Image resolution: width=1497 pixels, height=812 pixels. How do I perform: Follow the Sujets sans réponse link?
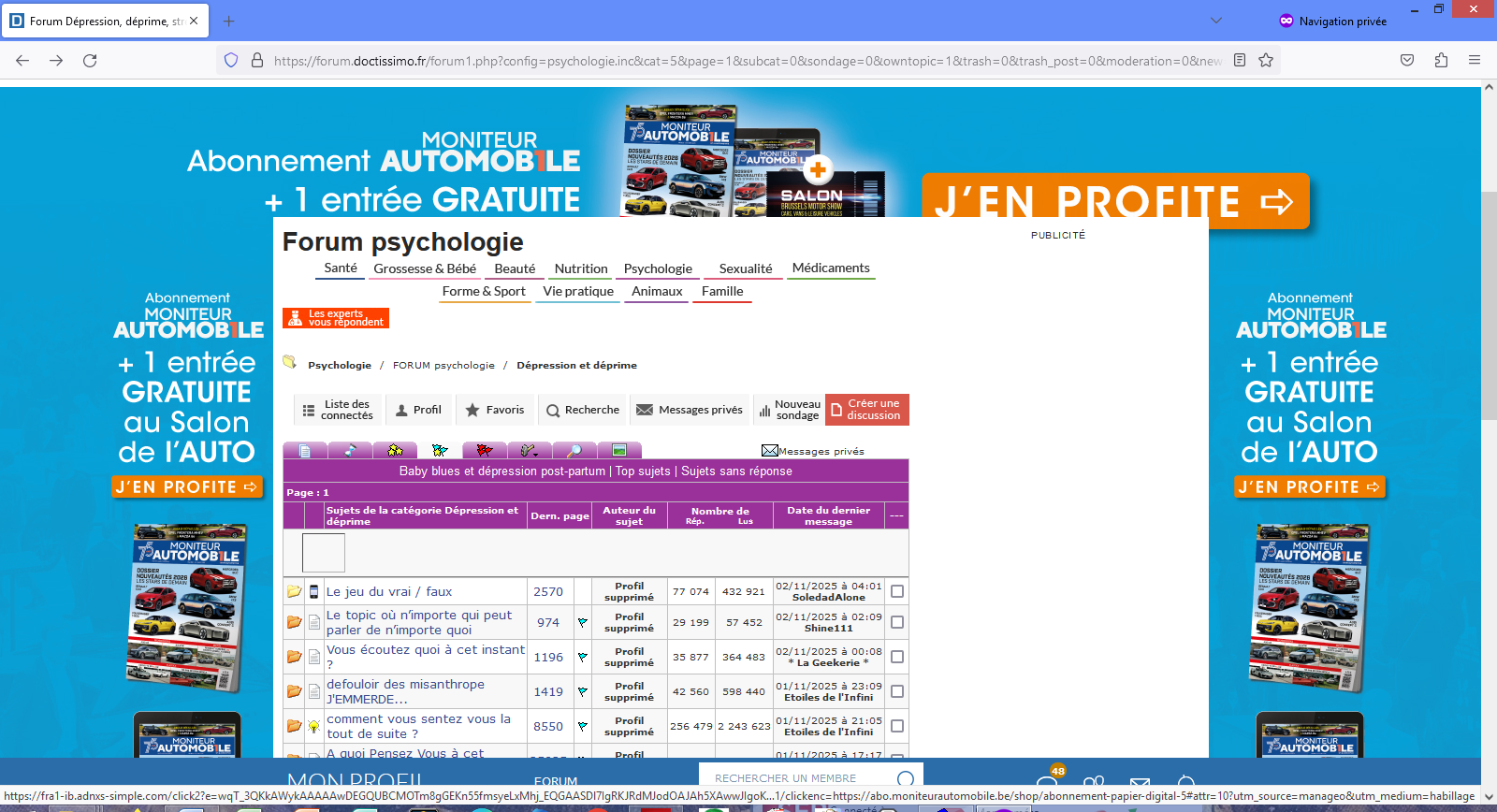[736, 471]
